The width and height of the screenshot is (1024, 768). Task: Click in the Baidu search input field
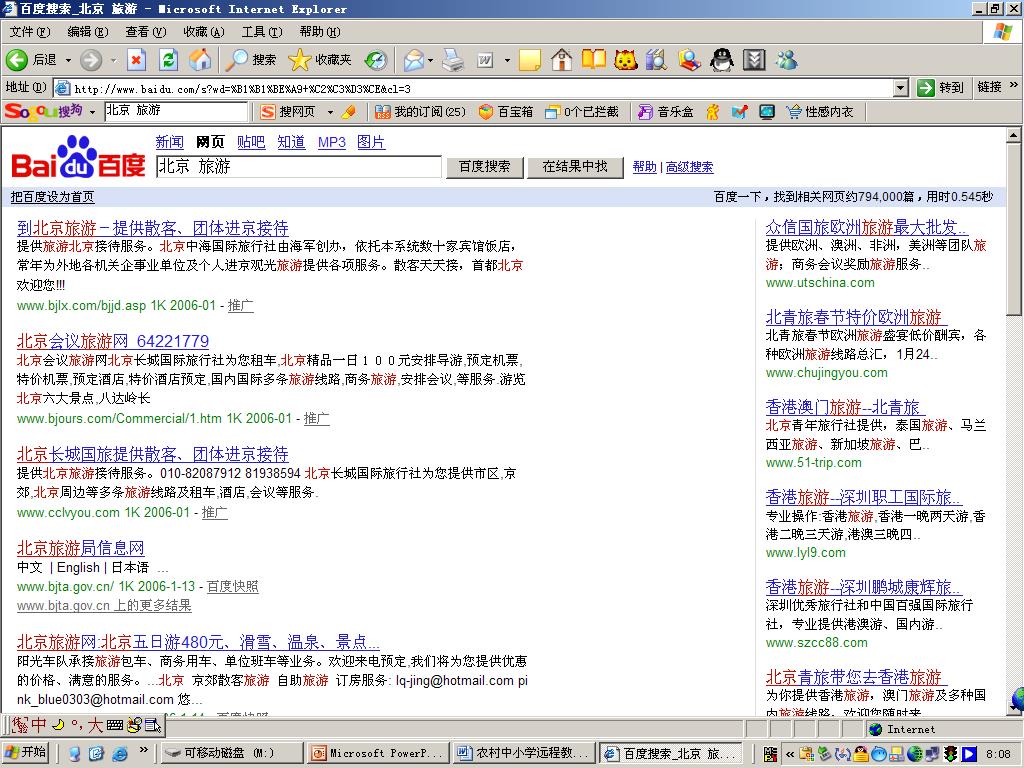[298, 167]
